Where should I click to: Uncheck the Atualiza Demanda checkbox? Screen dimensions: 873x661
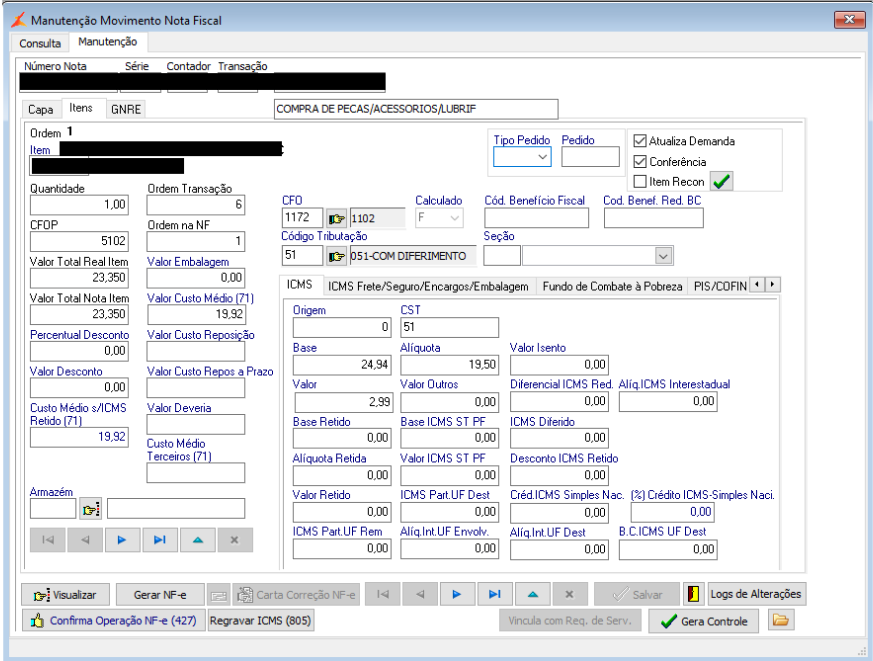tap(641, 141)
